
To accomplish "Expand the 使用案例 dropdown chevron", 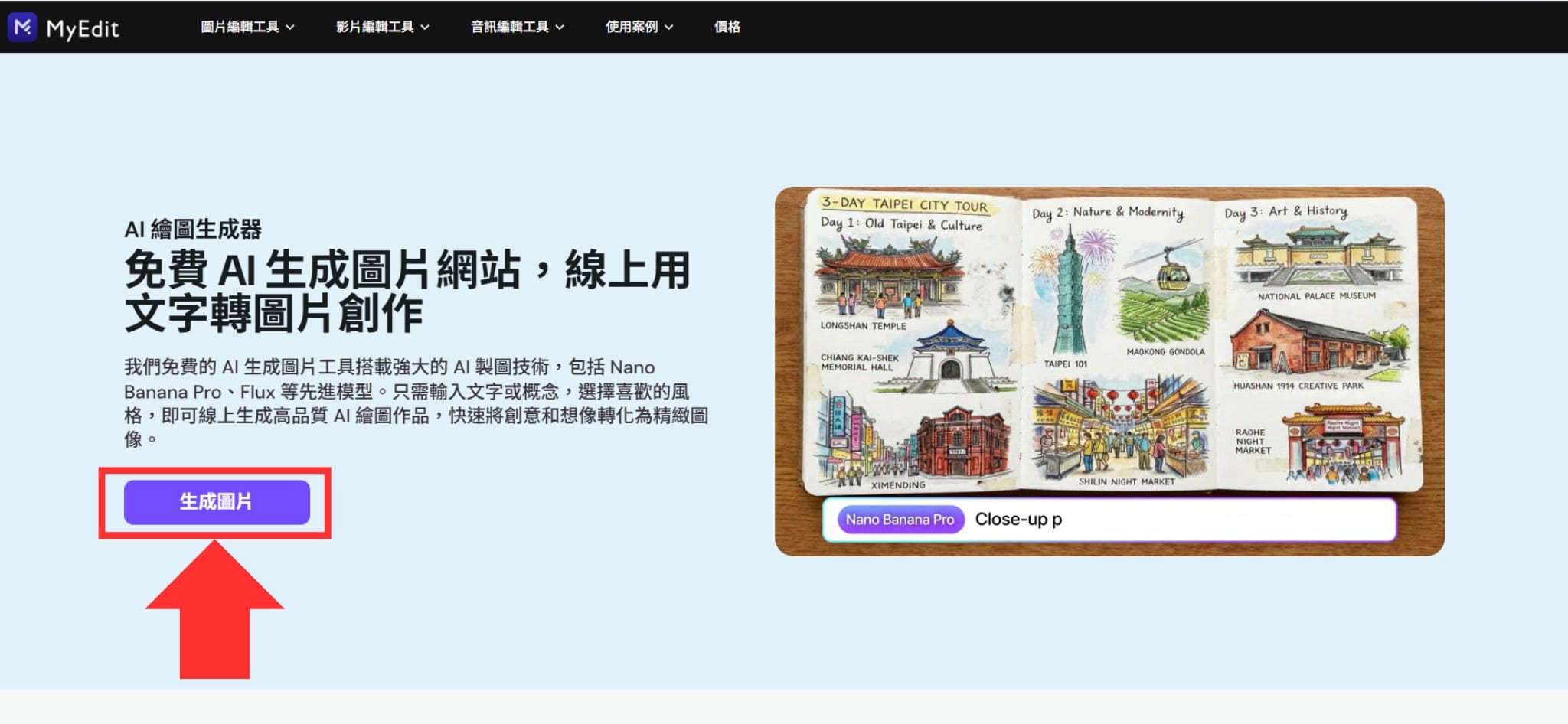I will (668, 26).
